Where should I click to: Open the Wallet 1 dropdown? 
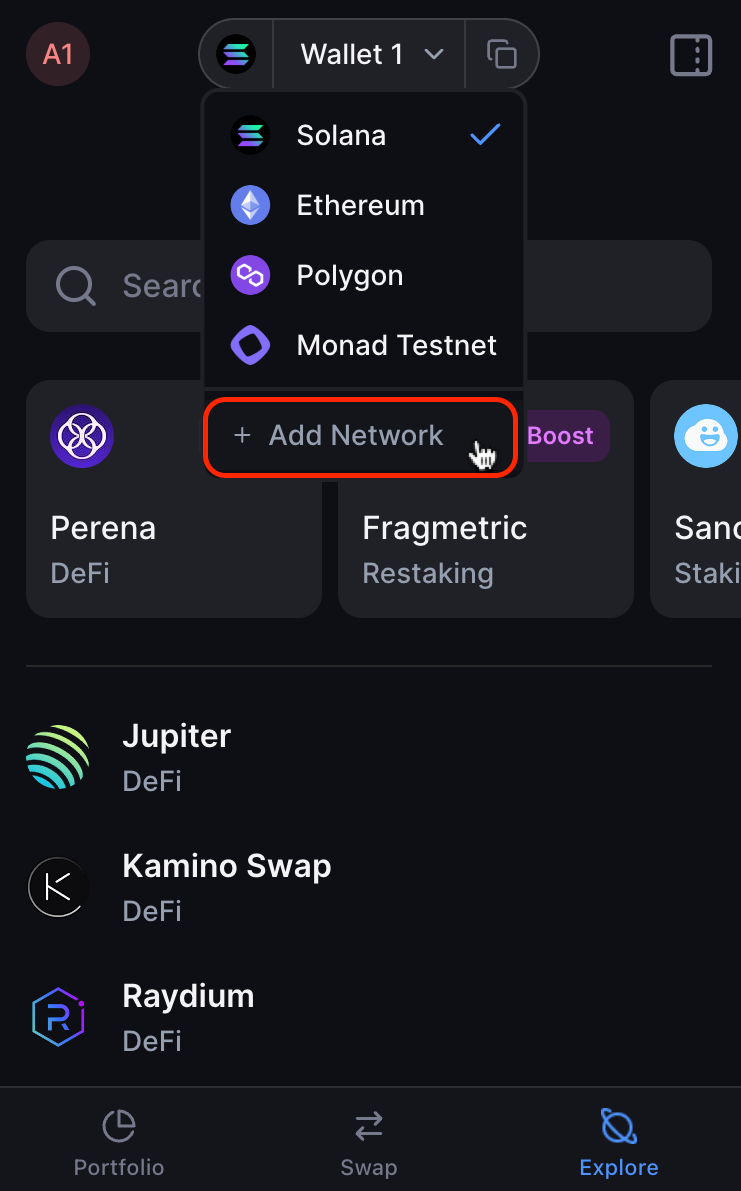(x=368, y=54)
